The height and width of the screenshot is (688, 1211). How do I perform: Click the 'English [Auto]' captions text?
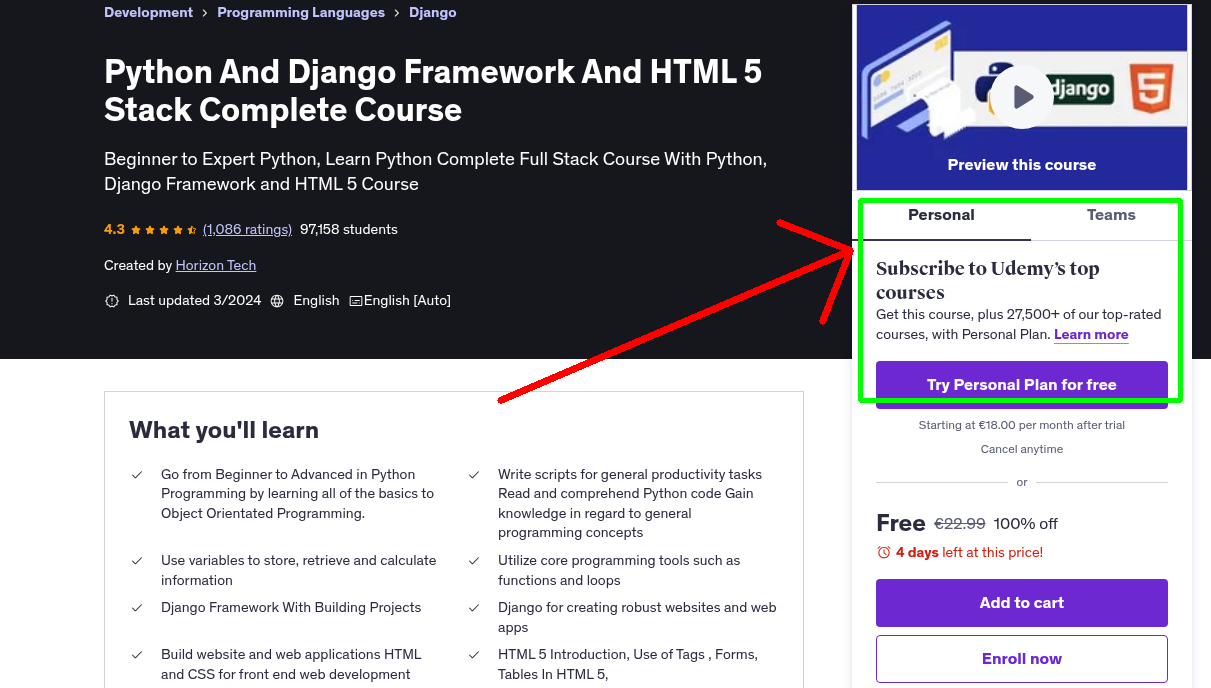(407, 301)
